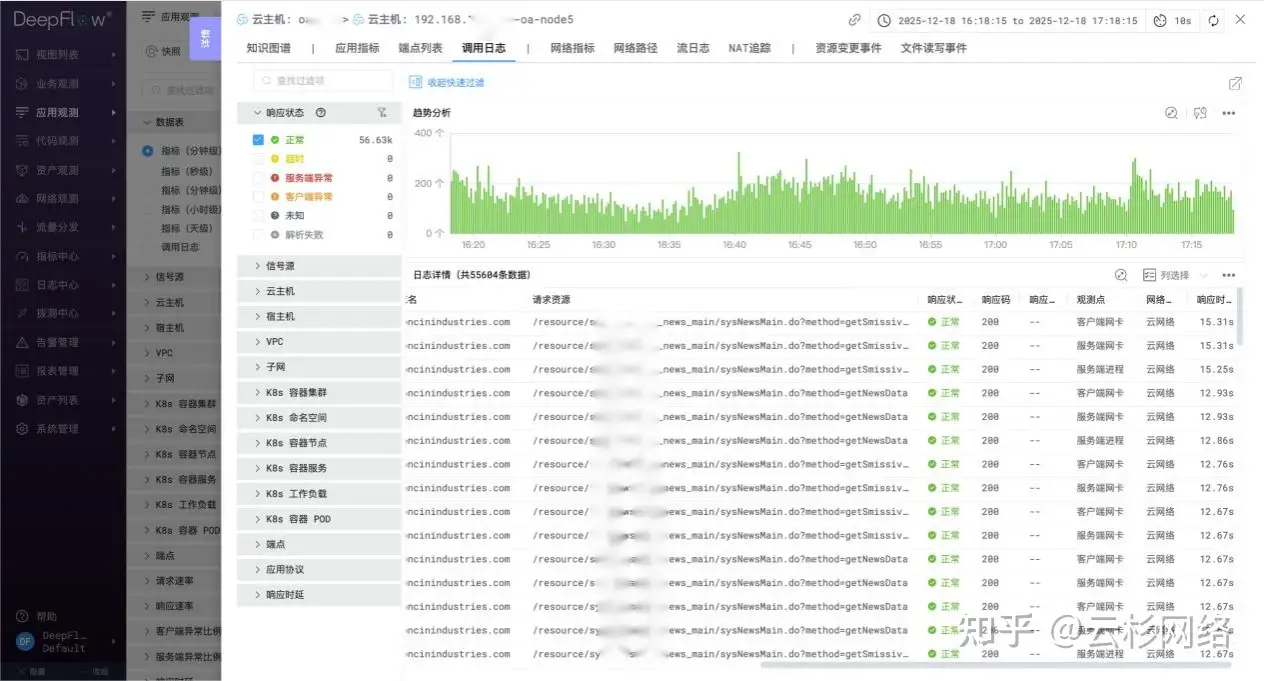This screenshot has height=681, width=1264.
Task: Click the 指标中心 gauge icon in sidebar
Action: [x=22, y=256]
